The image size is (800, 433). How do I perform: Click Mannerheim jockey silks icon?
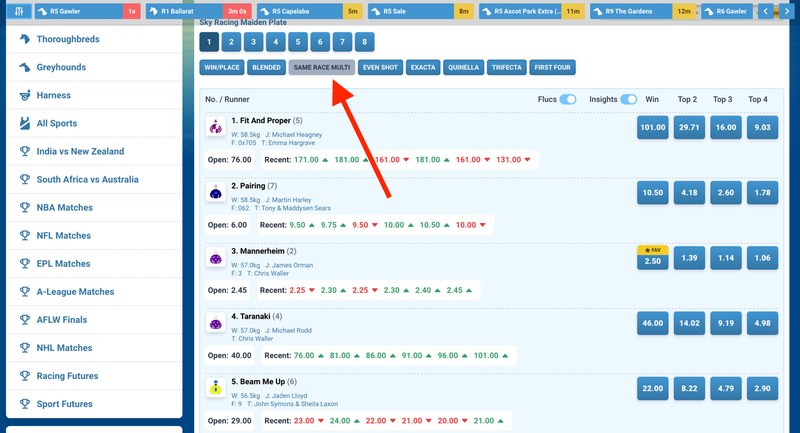pyautogui.click(x=215, y=257)
